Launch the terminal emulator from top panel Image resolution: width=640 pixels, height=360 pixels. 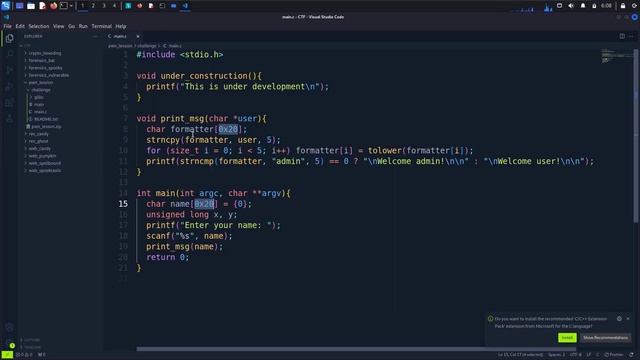click(64, 6)
